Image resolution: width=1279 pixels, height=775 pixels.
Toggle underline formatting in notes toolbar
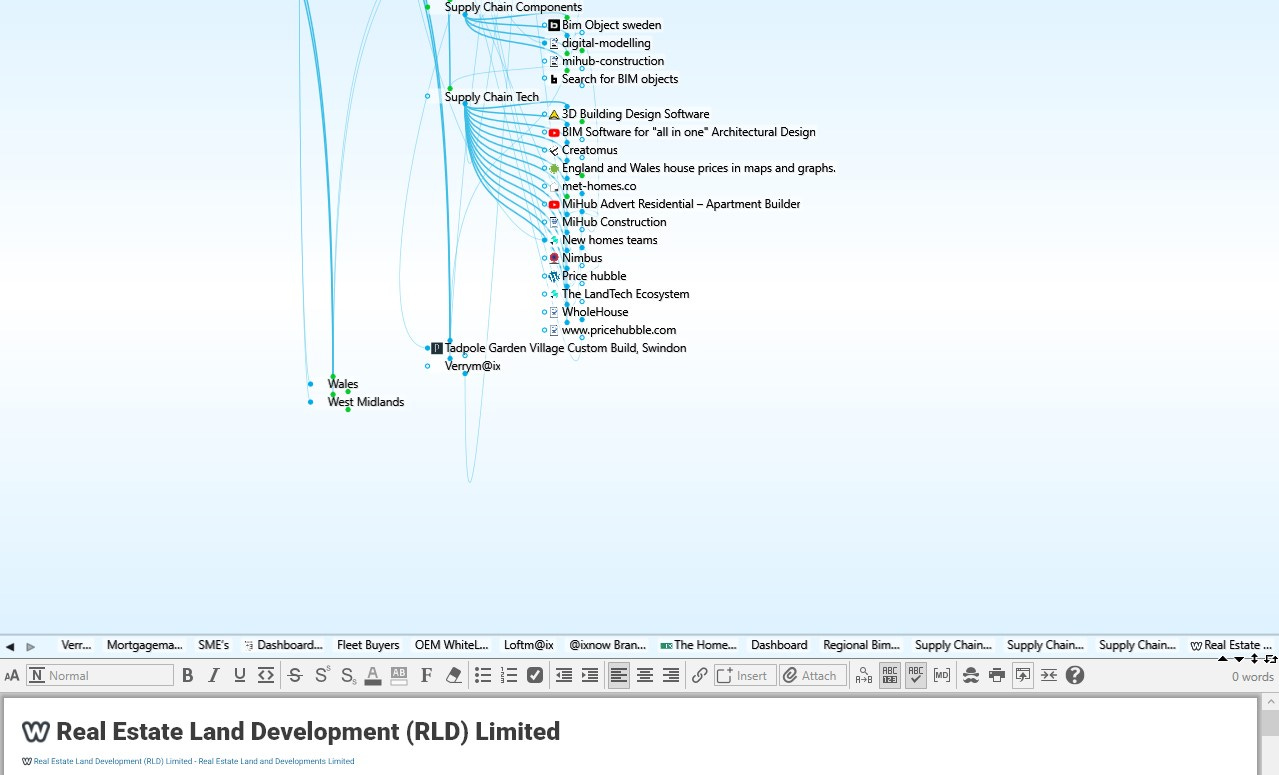(x=239, y=676)
